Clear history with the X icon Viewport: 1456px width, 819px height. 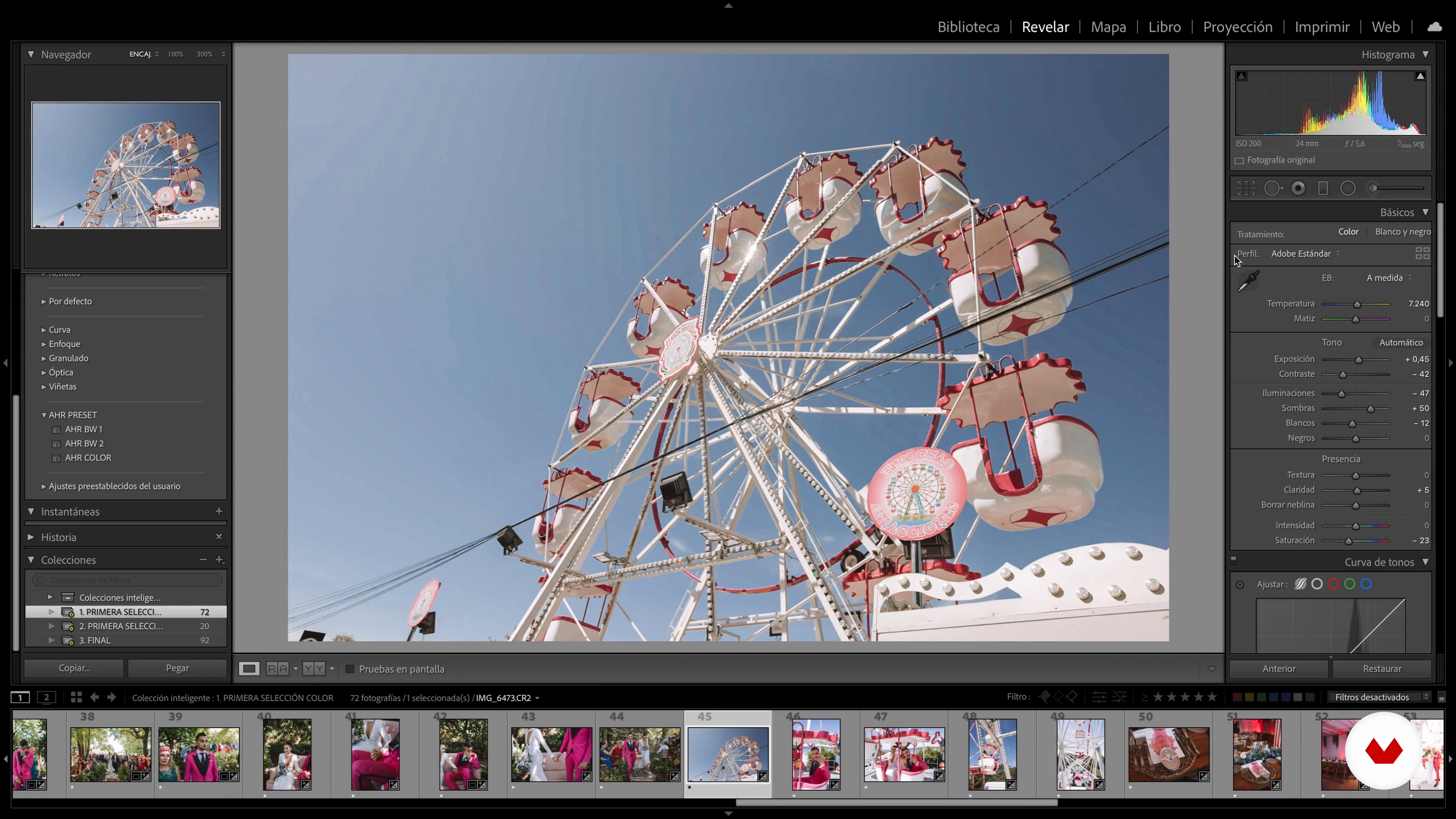point(219,537)
